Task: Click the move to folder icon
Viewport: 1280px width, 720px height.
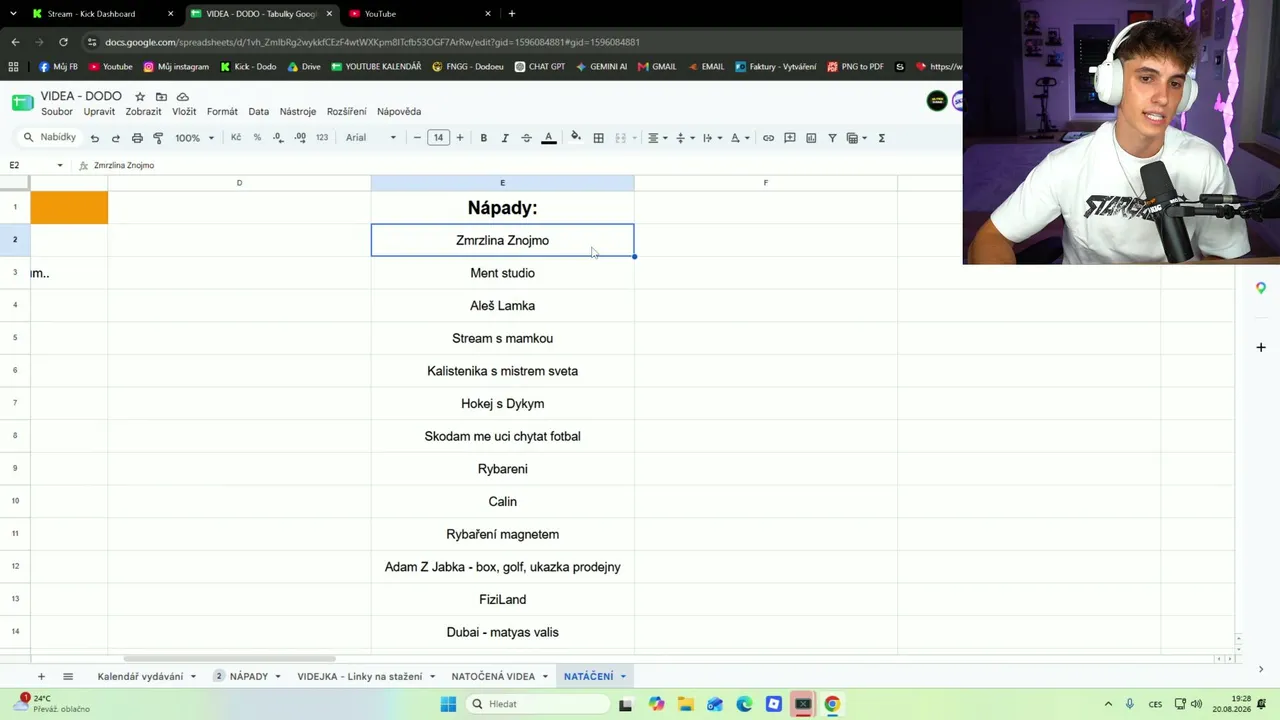Action: pyautogui.click(x=161, y=97)
